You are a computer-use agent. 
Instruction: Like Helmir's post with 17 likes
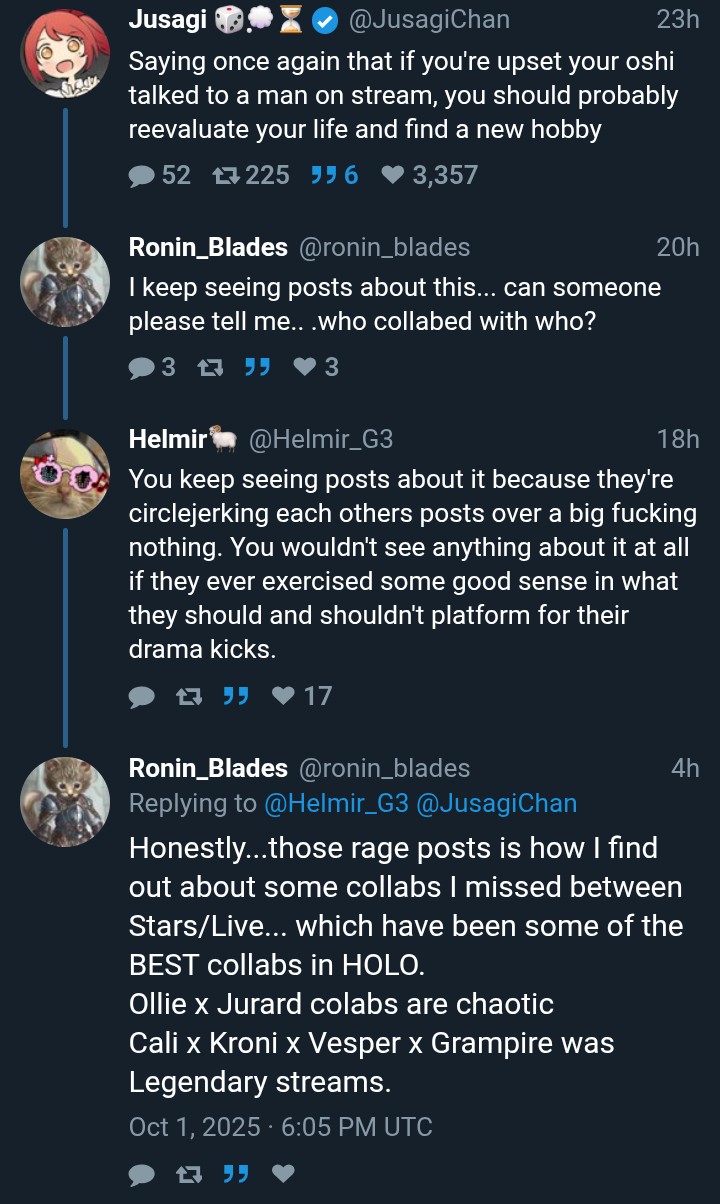(284, 696)
